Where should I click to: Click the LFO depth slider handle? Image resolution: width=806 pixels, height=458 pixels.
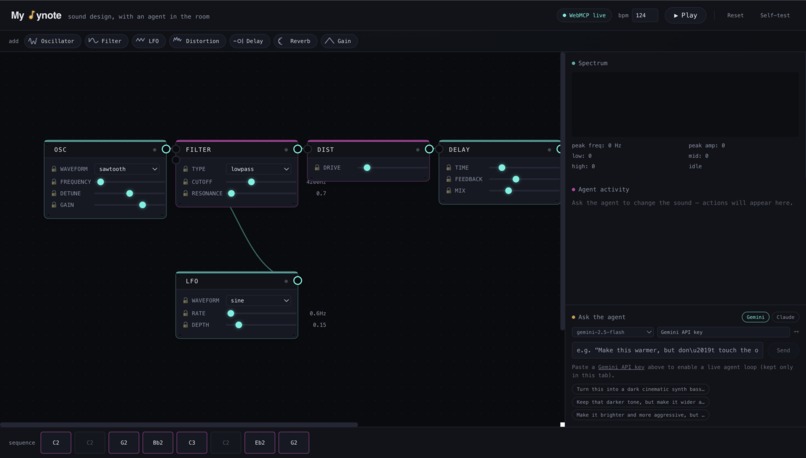pyautogui.click(x=239, y=325)
